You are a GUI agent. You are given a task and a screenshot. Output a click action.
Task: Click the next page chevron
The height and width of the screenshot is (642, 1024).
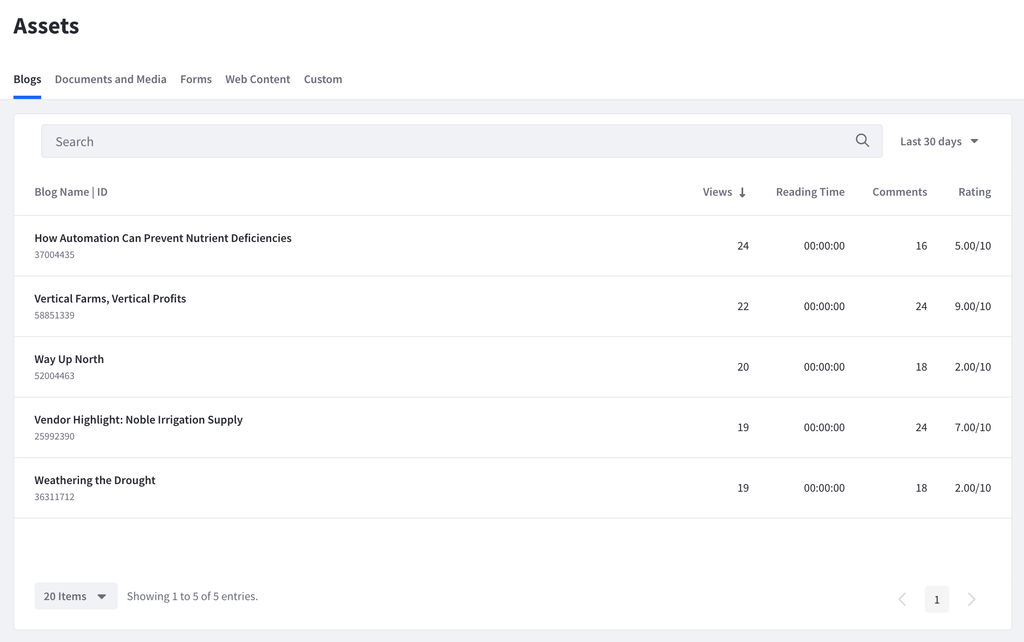coord(971,599)
